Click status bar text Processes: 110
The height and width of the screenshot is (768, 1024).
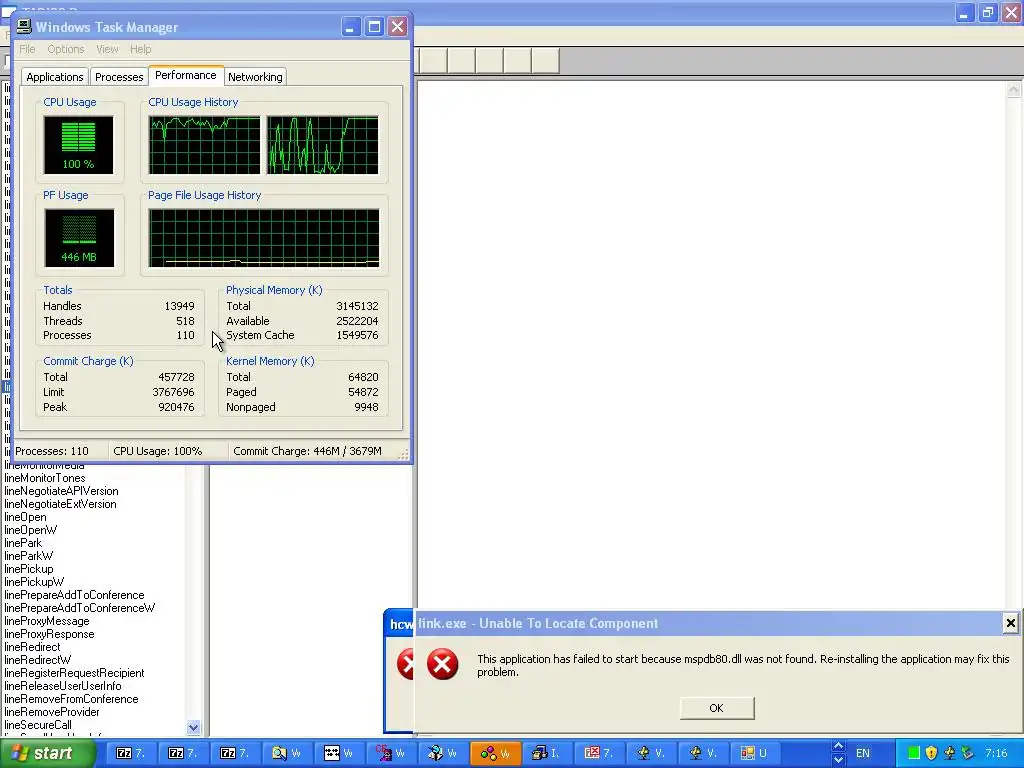point(52,451)
